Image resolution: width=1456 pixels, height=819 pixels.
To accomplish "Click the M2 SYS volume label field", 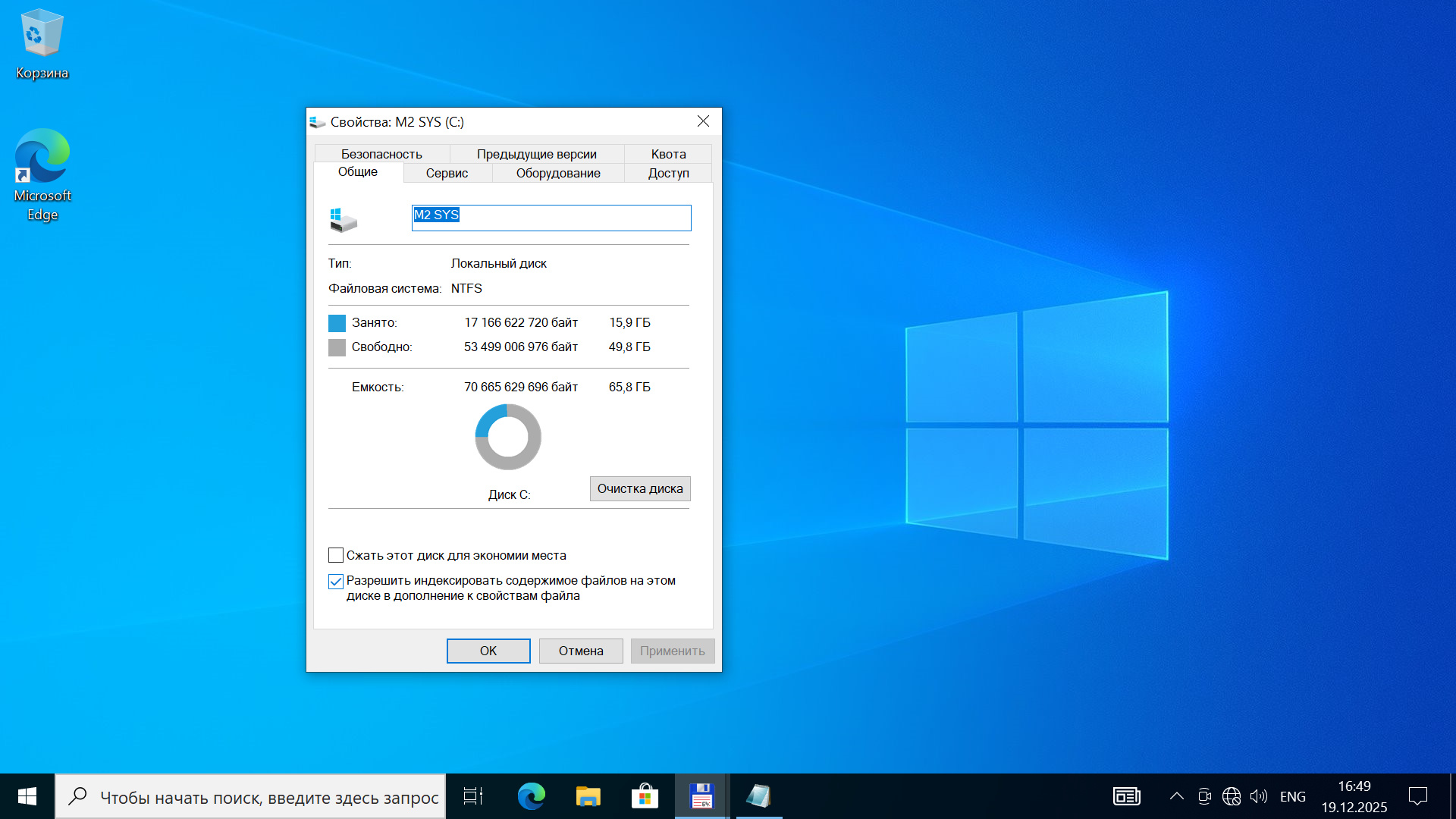I will coord(551,218).
